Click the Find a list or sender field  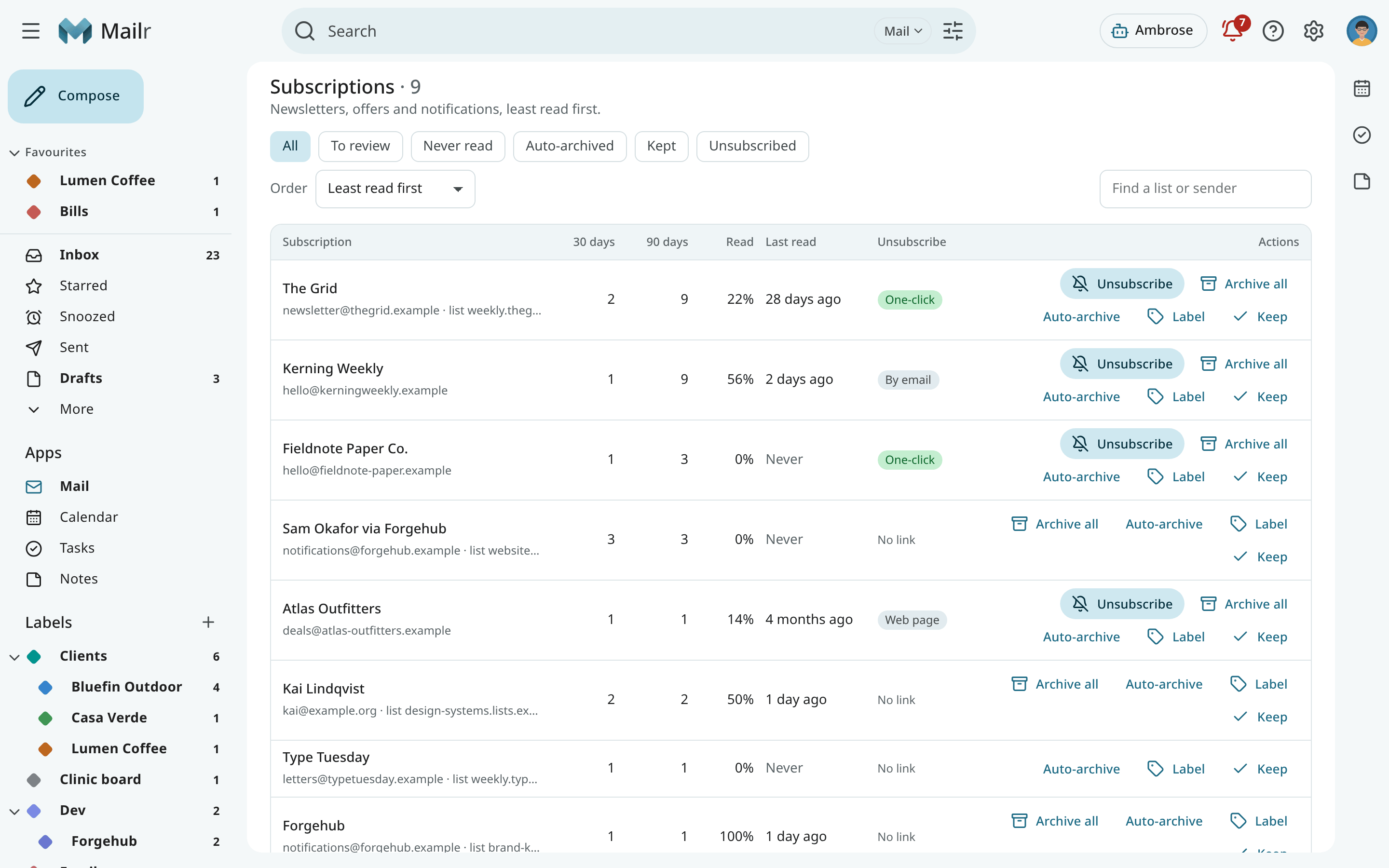[x=1205, y=189]
